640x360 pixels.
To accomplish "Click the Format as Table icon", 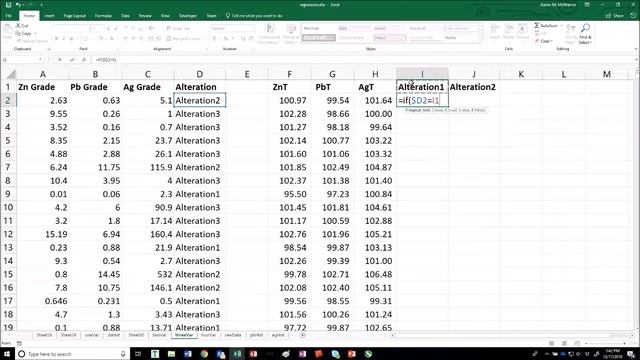I will tap(291, 28).
